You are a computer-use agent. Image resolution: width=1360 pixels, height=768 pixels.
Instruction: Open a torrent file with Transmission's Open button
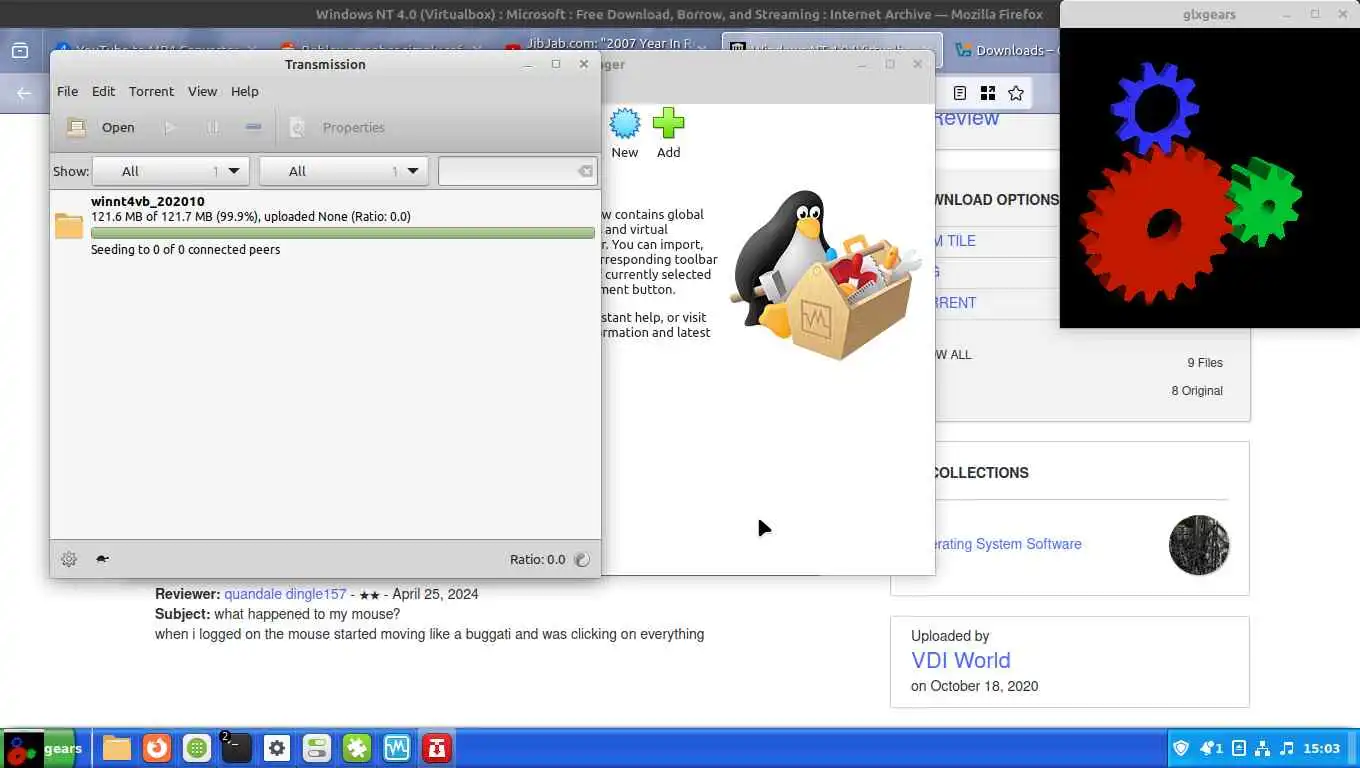[100, 127]
